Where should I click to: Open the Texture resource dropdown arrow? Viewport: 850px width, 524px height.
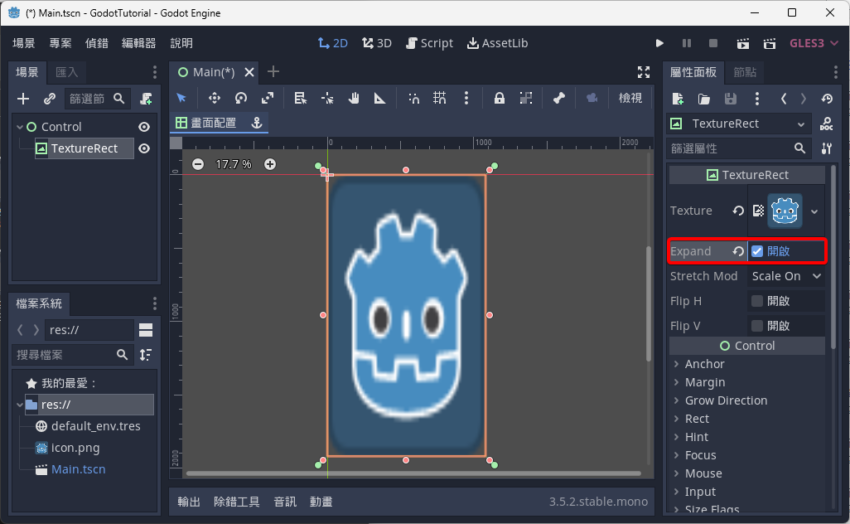[x=814, y=211]
